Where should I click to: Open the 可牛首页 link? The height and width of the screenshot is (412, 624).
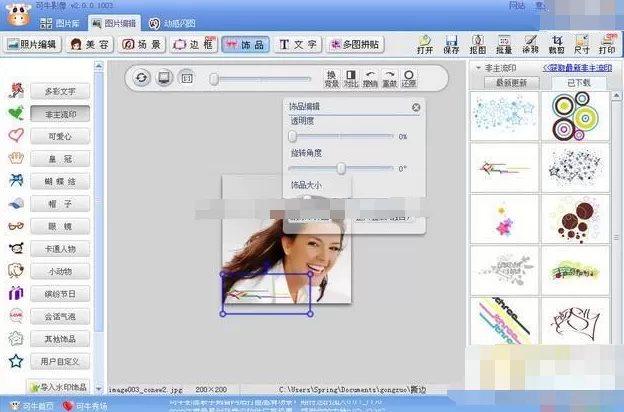click(32, 406)
